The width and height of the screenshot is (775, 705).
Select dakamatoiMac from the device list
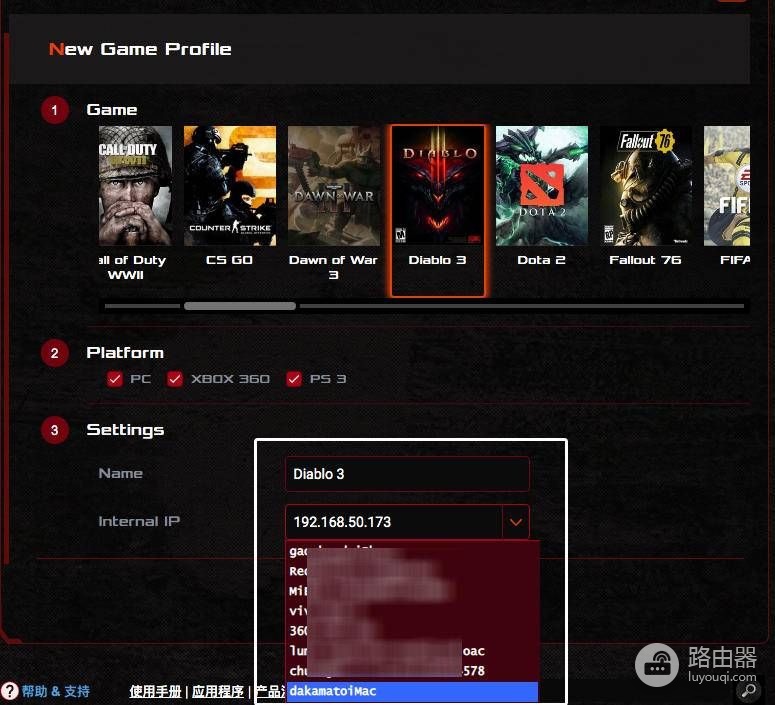412,691
